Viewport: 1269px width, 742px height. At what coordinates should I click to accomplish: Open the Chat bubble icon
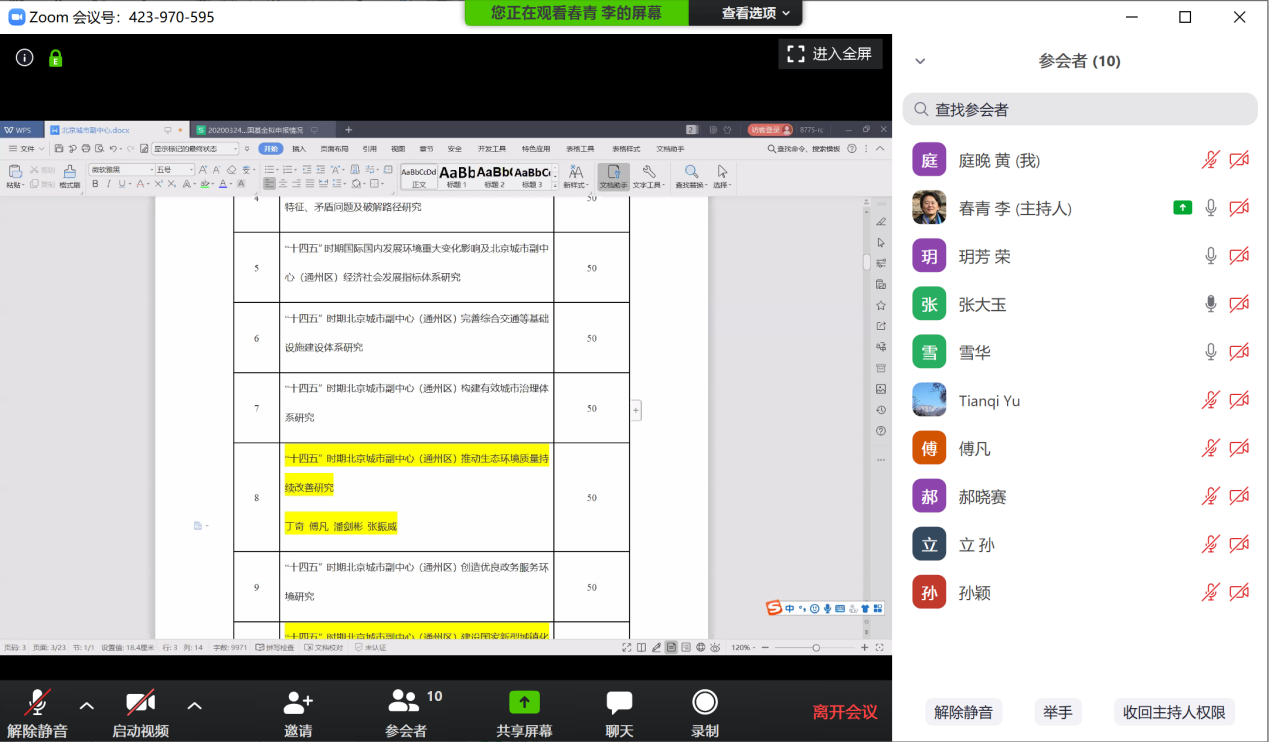pos(619,702)
